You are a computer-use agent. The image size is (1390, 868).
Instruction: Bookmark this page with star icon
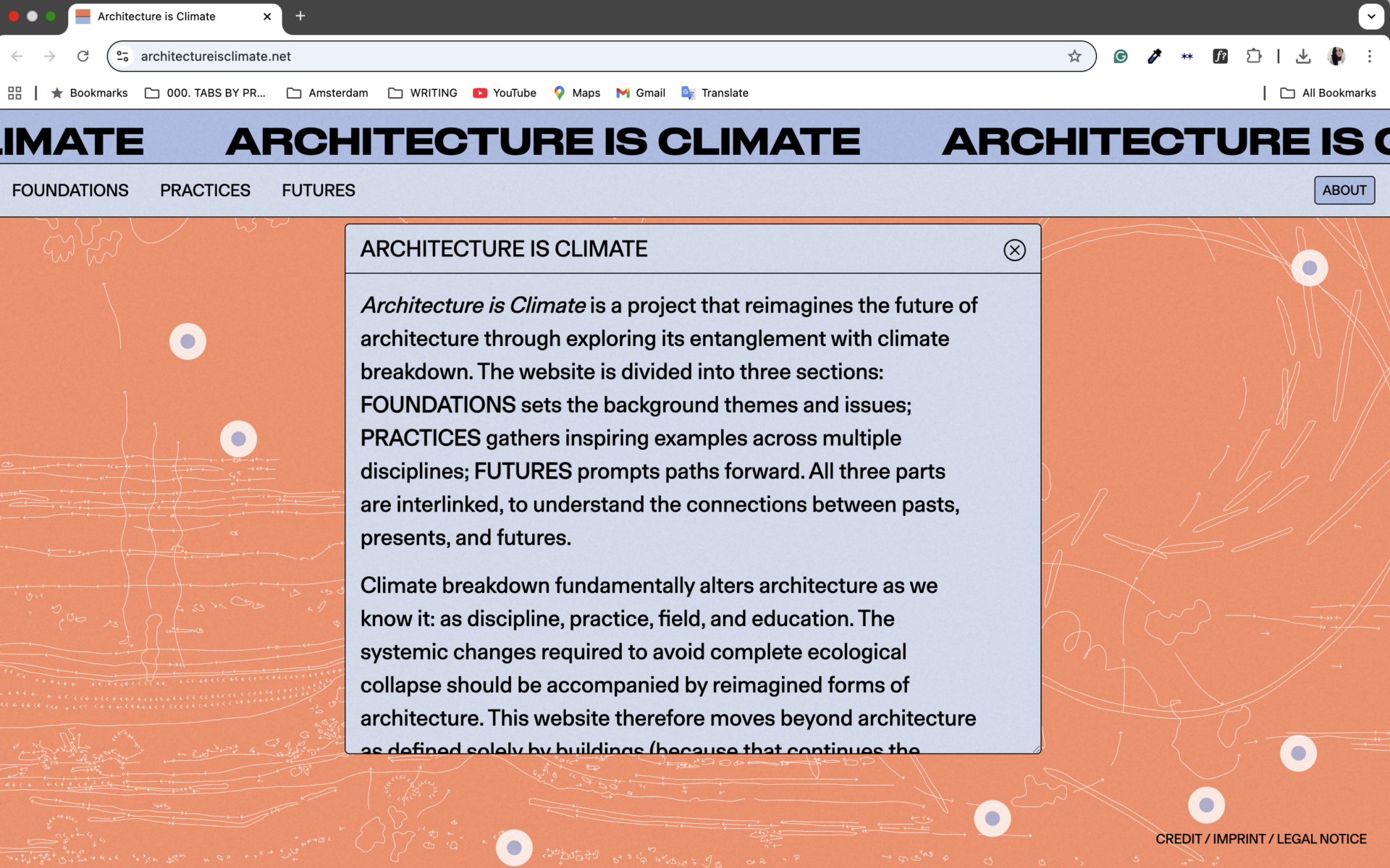coord(1074,56)
